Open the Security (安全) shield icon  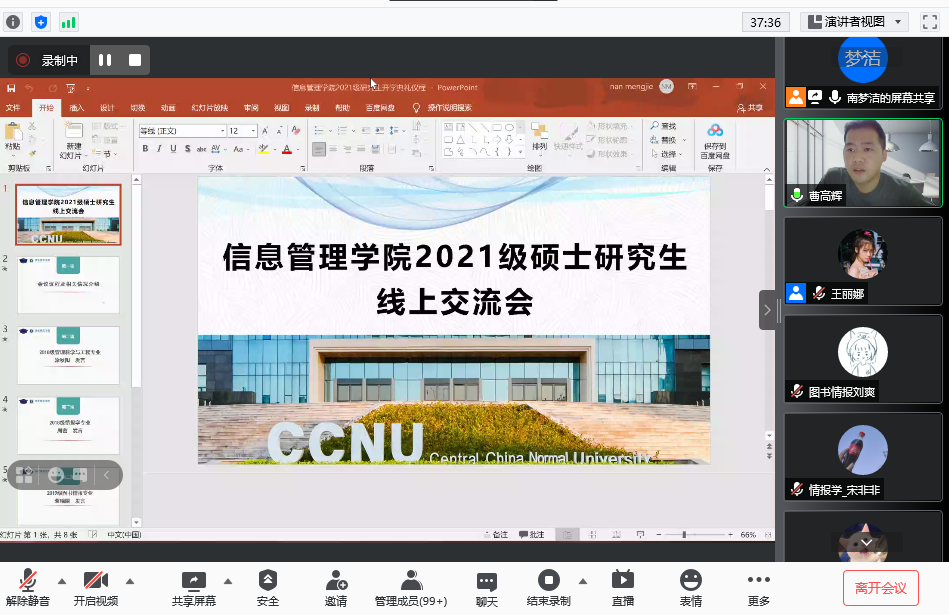[267, 580]
